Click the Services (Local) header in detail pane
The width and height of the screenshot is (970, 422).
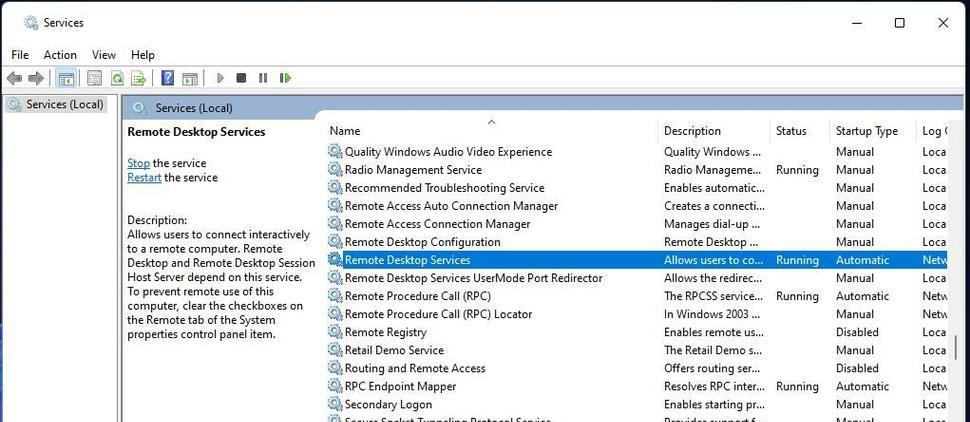coord(194,108)
